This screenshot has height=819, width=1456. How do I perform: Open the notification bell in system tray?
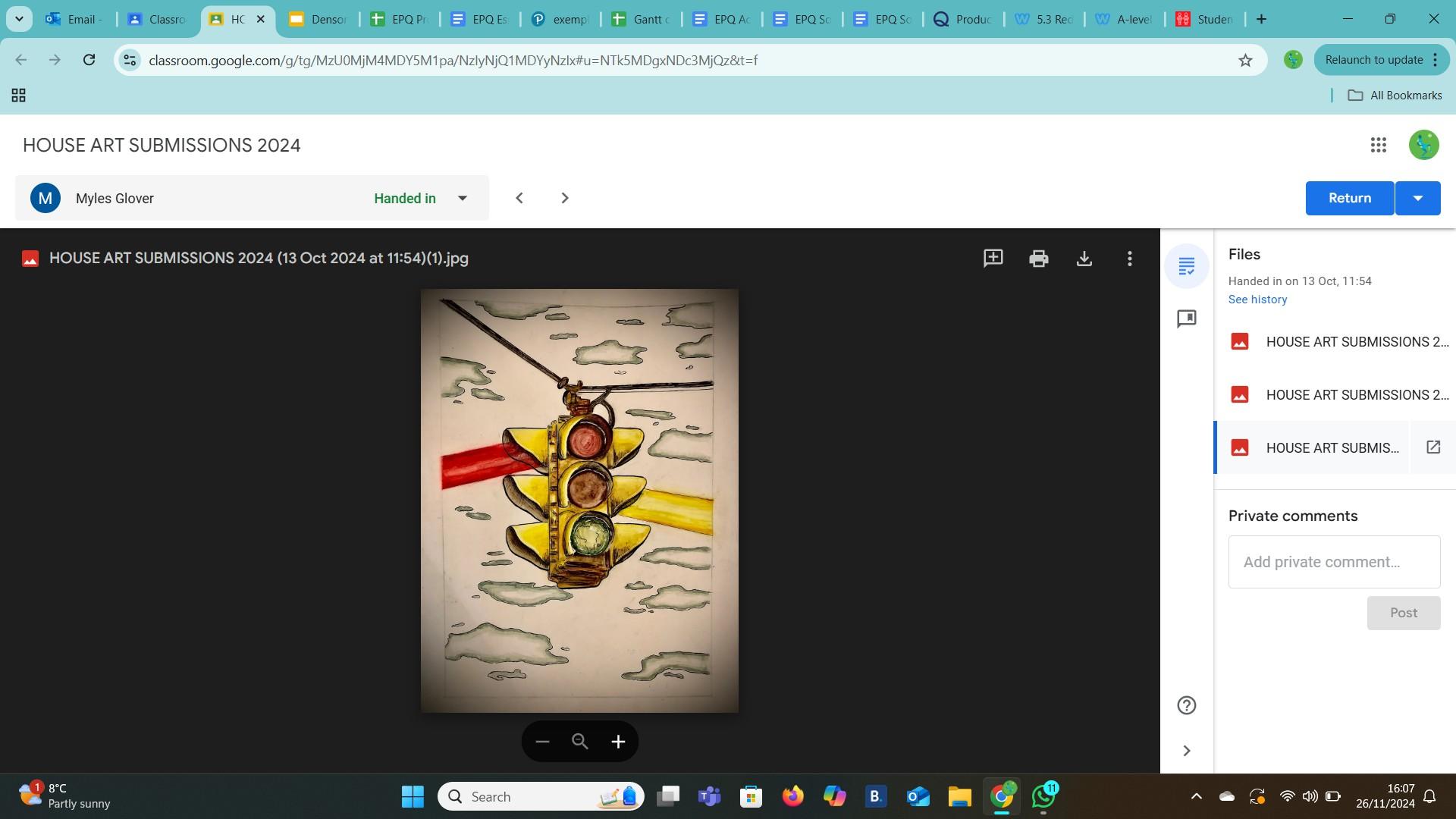point(1429,796)
